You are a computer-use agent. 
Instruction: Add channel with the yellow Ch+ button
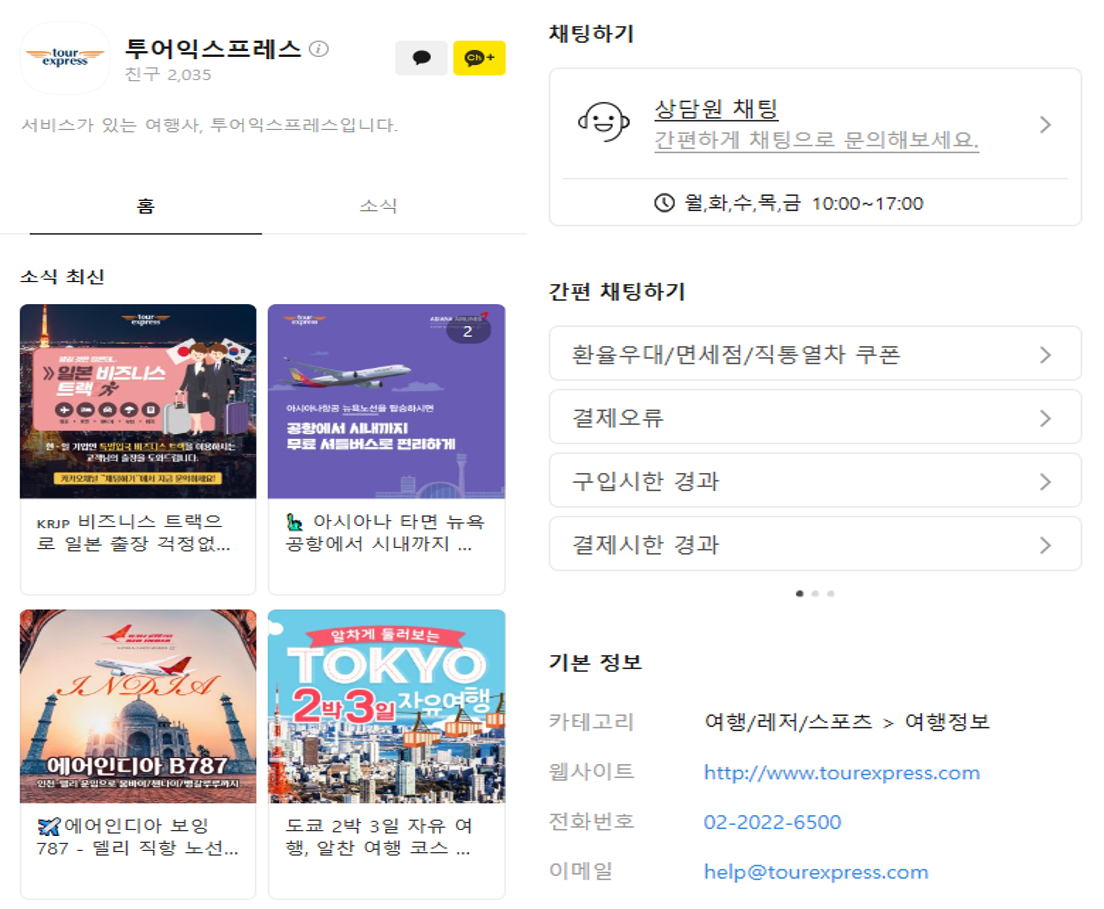(x=479, y=58)
